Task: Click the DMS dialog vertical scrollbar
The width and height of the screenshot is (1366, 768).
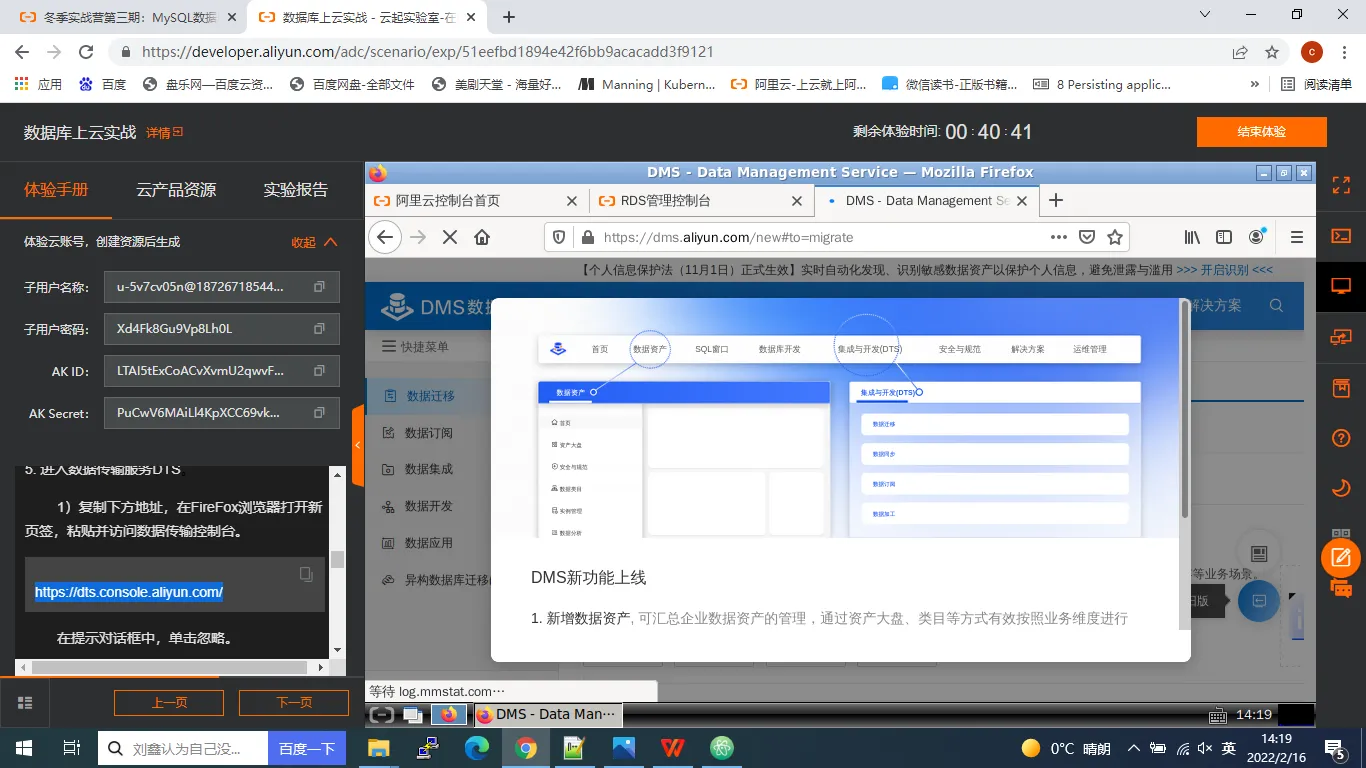Action: [1184, 409]
